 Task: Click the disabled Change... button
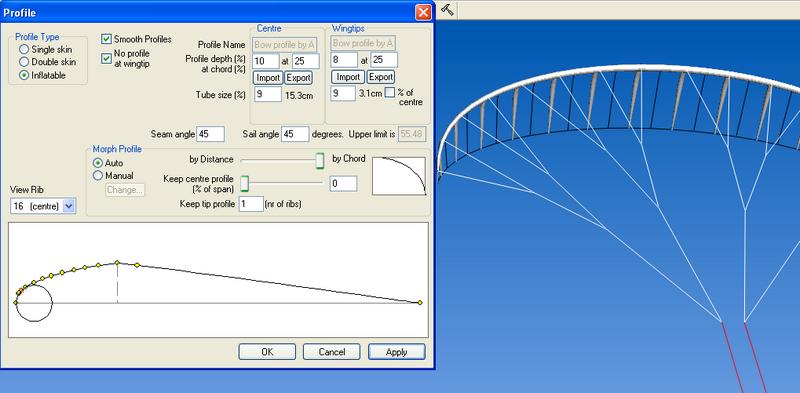[x=126, y=190]
